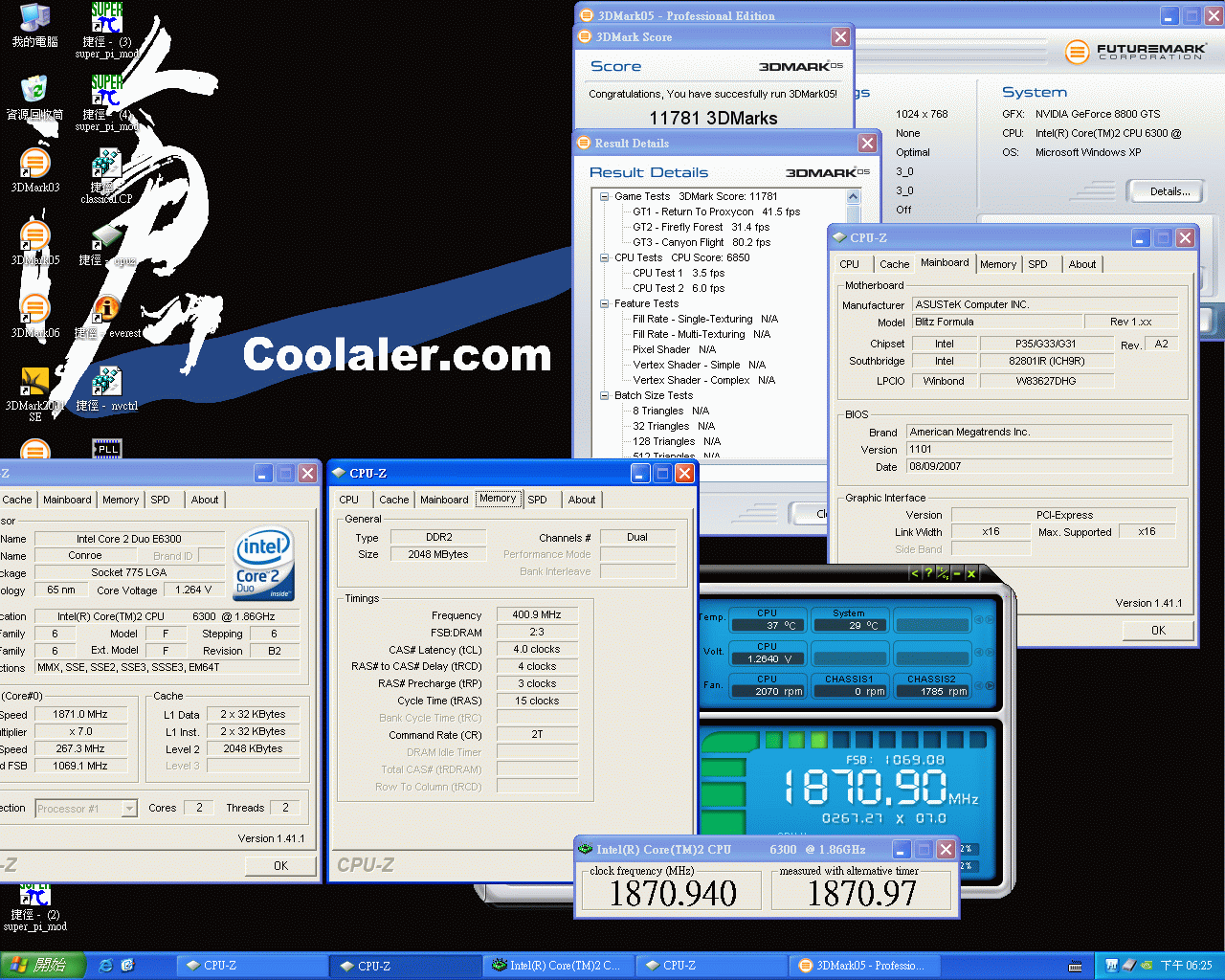Open About tab in right CPU-Z window
The image size is (1225, 980).
[x=1082, y=264]
